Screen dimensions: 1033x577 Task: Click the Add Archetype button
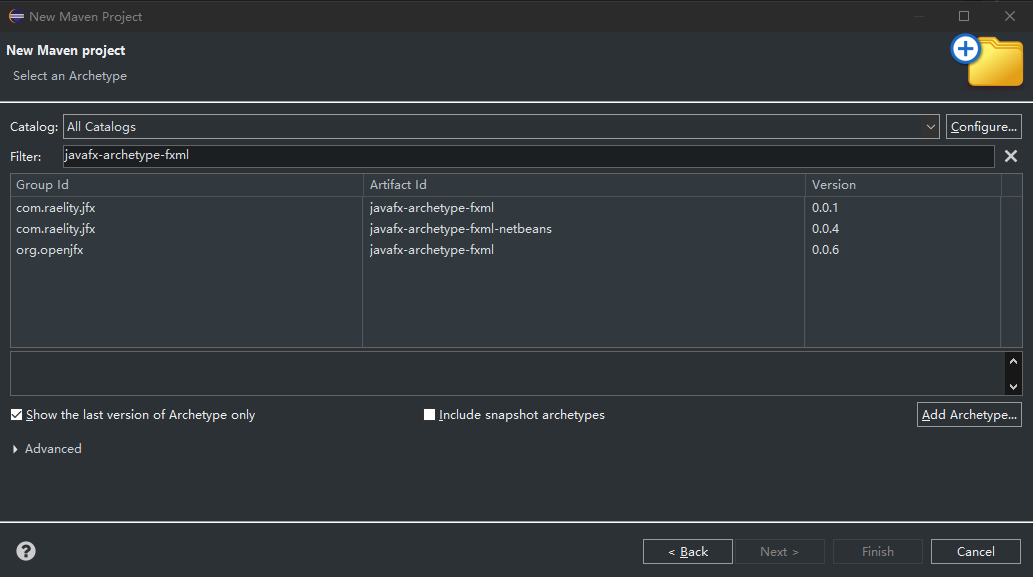968,414
